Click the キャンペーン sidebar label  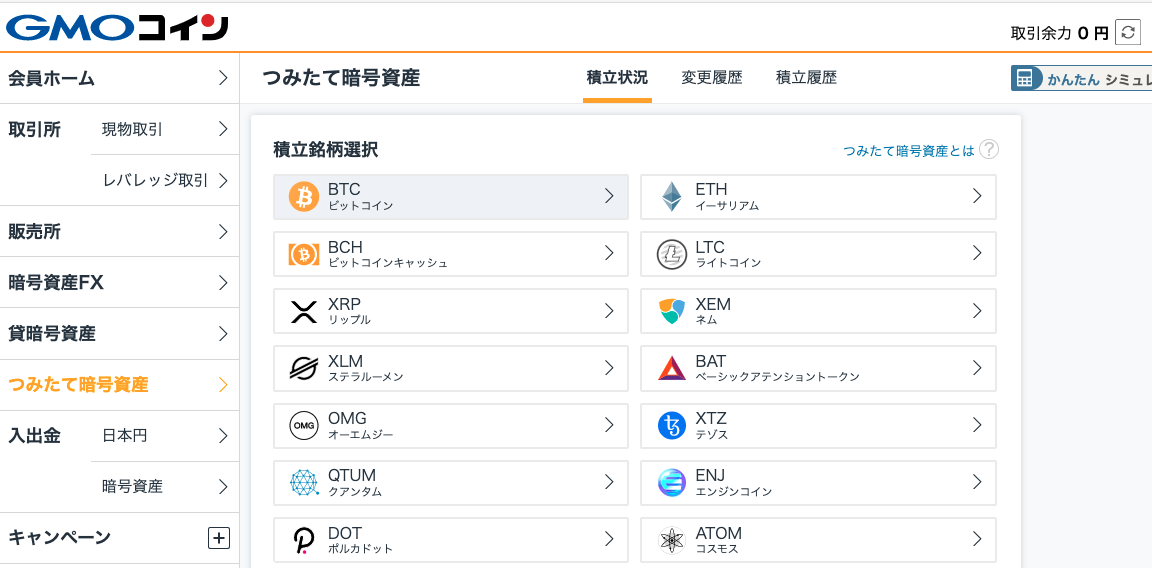point(60,538)
